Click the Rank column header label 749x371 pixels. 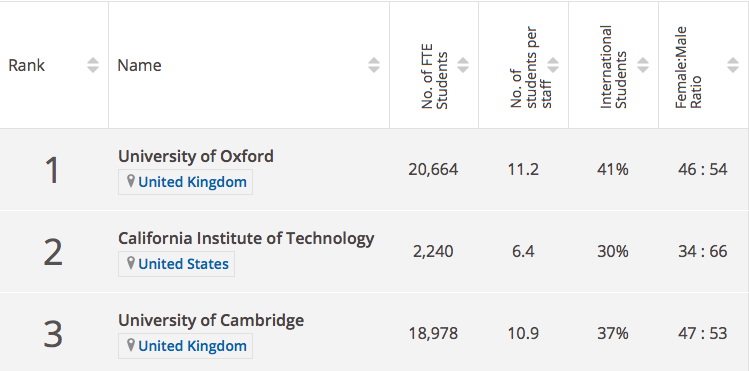point(26,65)
